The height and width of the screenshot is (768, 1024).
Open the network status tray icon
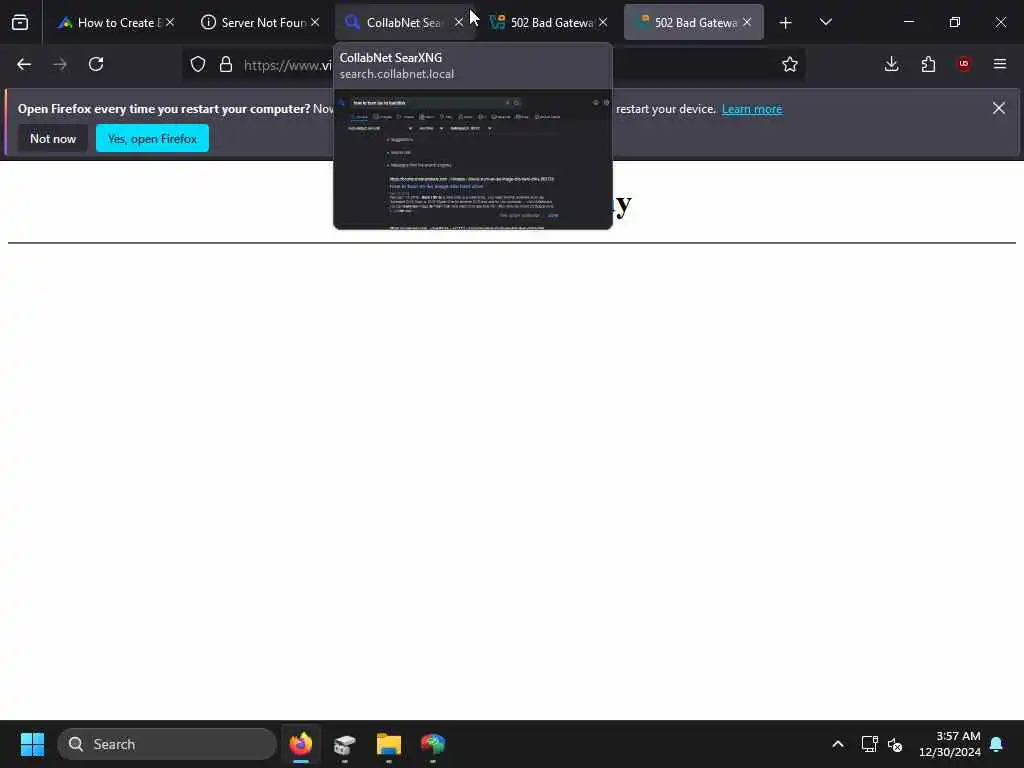pos(869,744)
